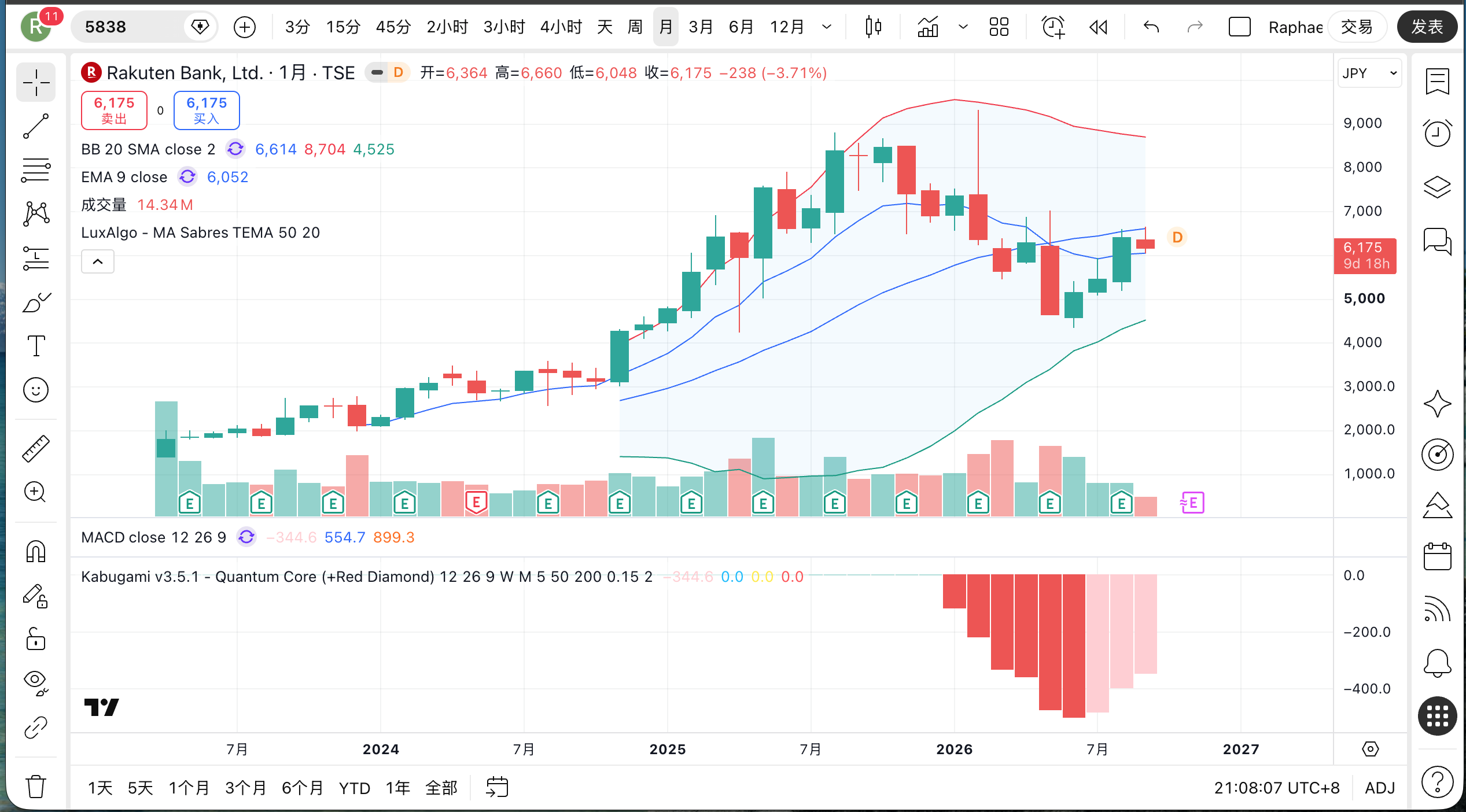
Task: Click the user avatar with 11 notifications
Action: [x=36, y=27]
